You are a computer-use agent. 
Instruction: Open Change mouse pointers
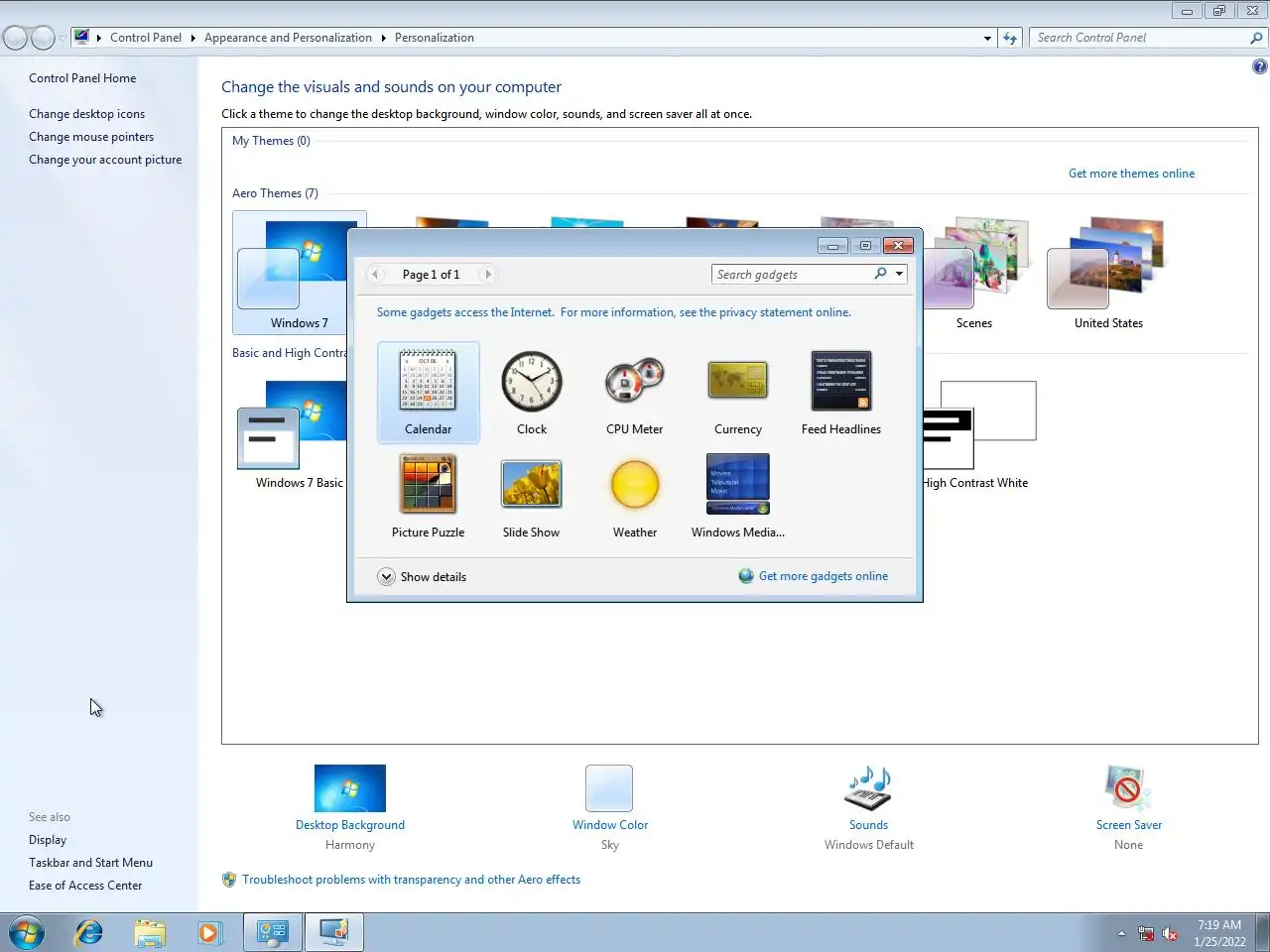[x=91, y=137]
